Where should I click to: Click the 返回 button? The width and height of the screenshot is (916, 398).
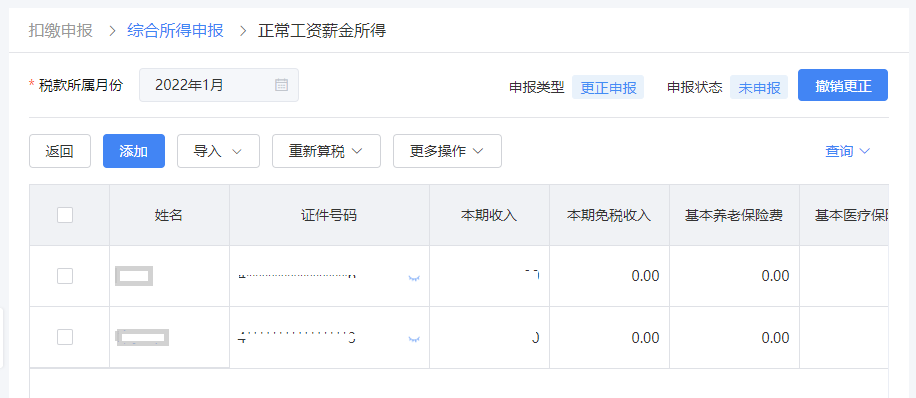click(x=60, y=151)
